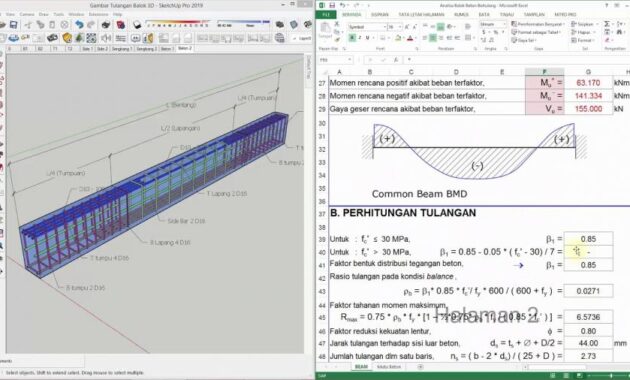Click the green tree icon in SketchUp toolbar
The image size is (630, 380).
(x=79, y=38)
